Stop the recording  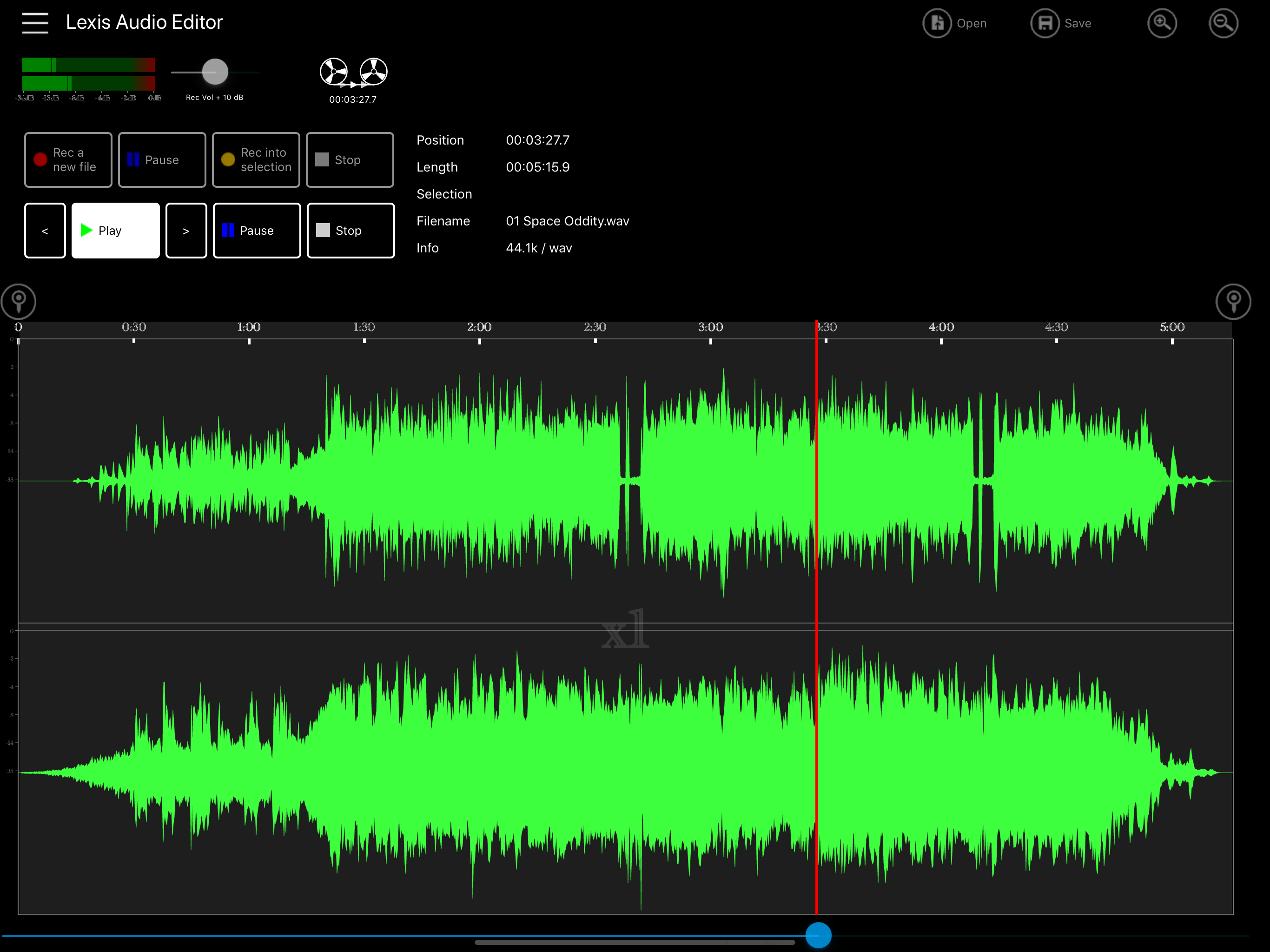click(x=350, y=159)
